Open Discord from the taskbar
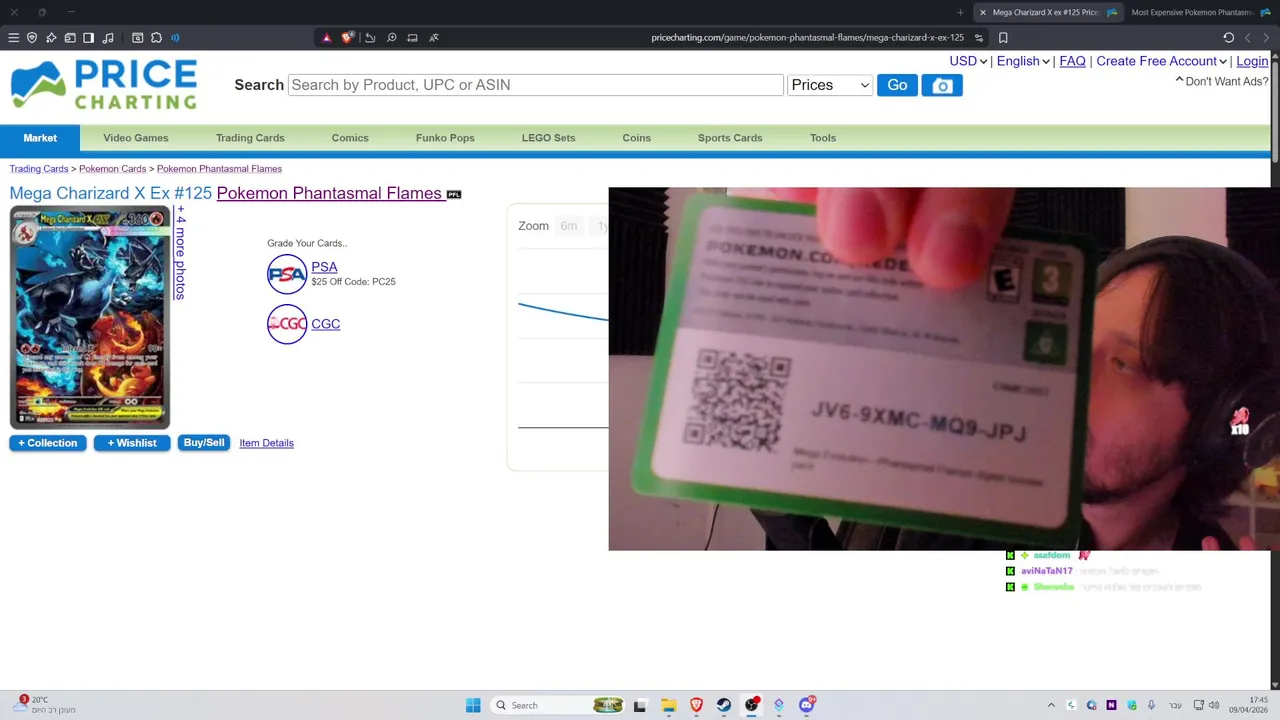This screenshot has width=1280, height=720. (807, 705)
